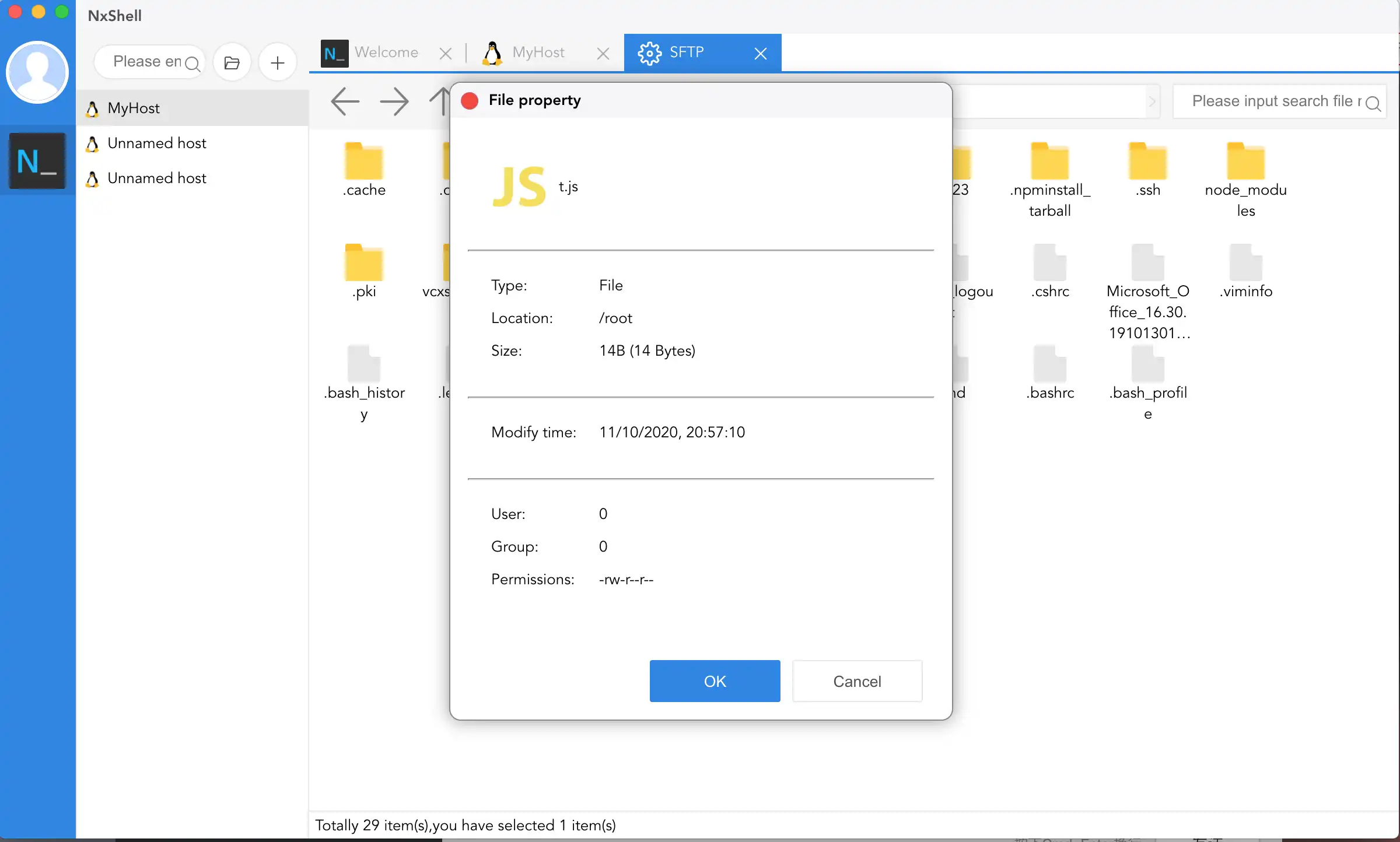Click the user avatar icon
Image resolution: width=1400 pixels, height=842 pixels.
37,72
